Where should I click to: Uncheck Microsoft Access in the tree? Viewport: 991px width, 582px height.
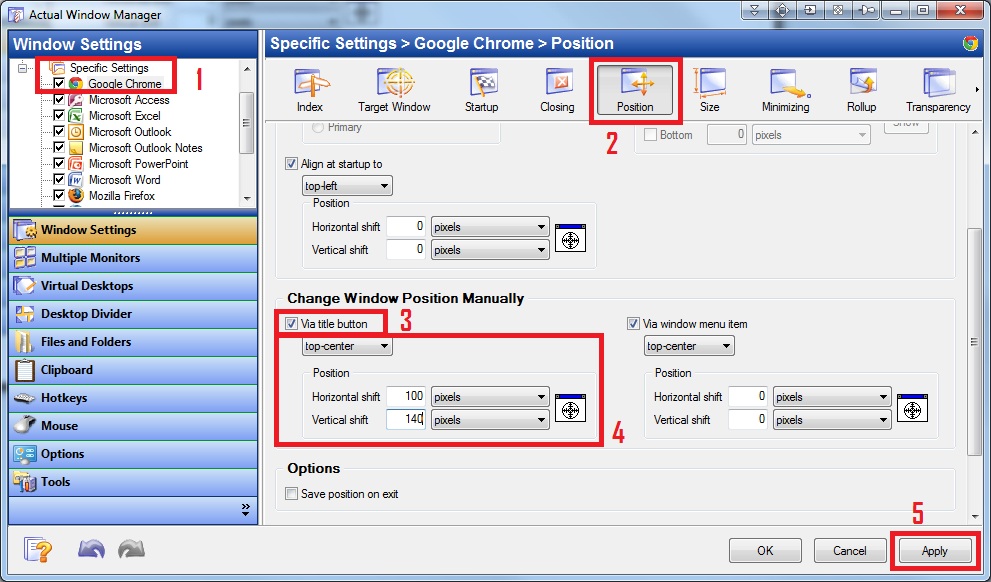(x=59, y=100)
